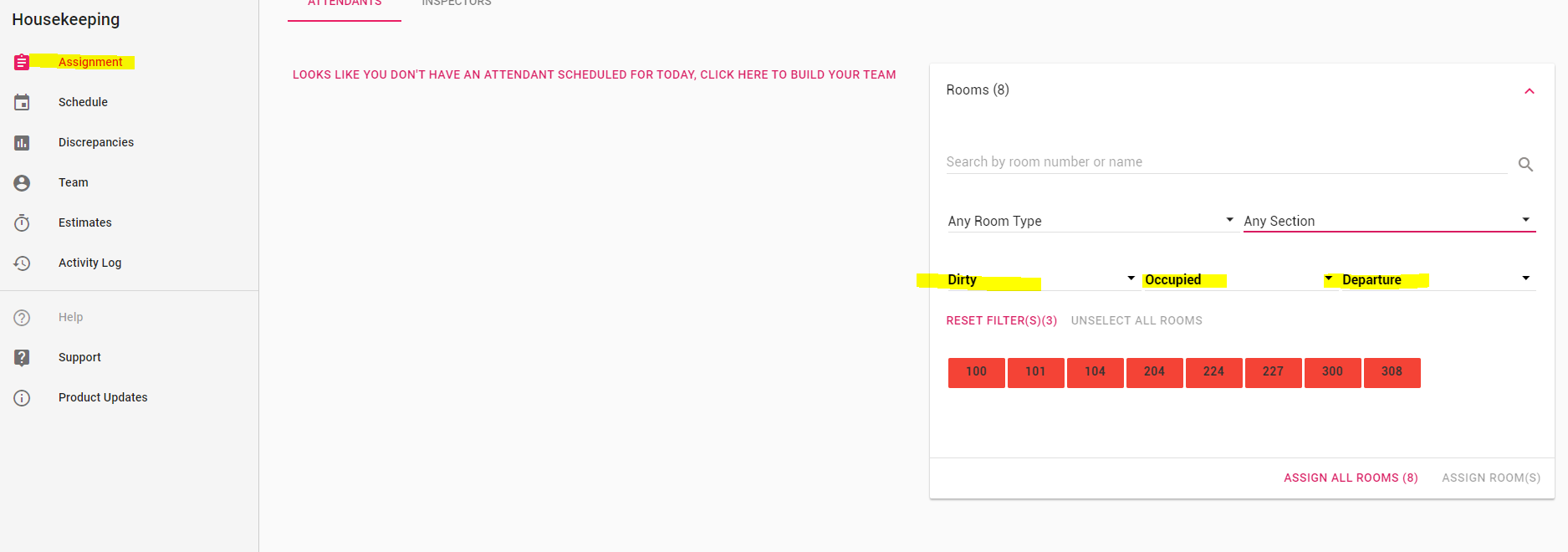Toggle room 100 selection chip
The height and width of the screenshot is (552, 1568).
976,372
